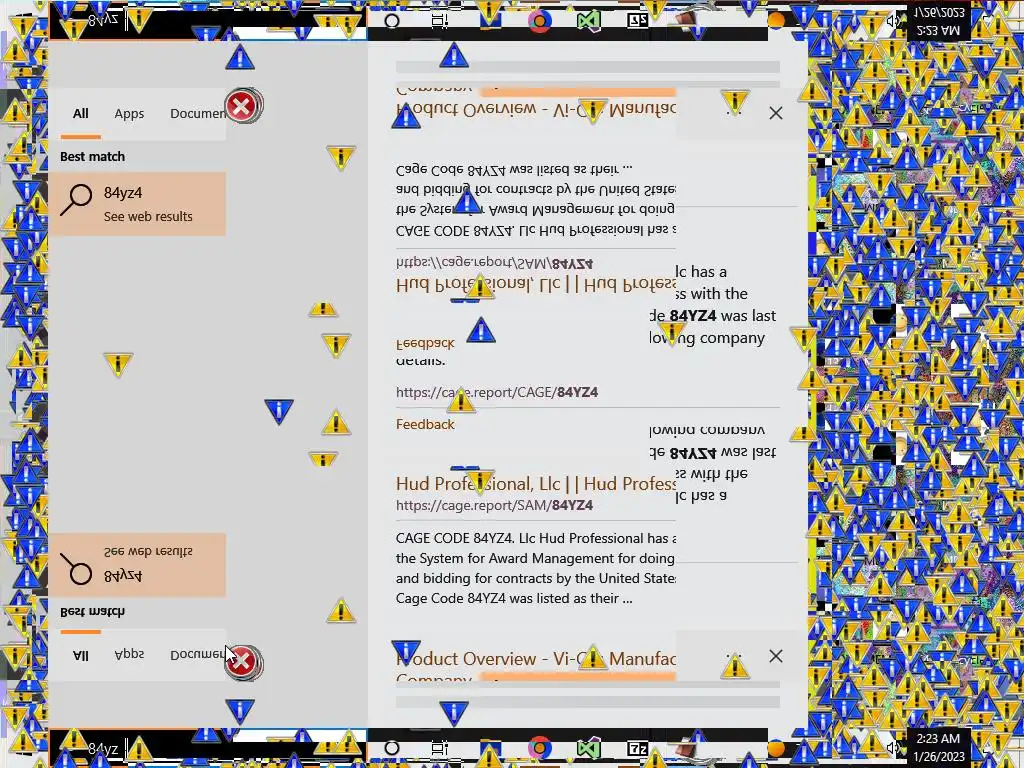Click the X close button beside upside-down Product Overview

tap(776, 113)
